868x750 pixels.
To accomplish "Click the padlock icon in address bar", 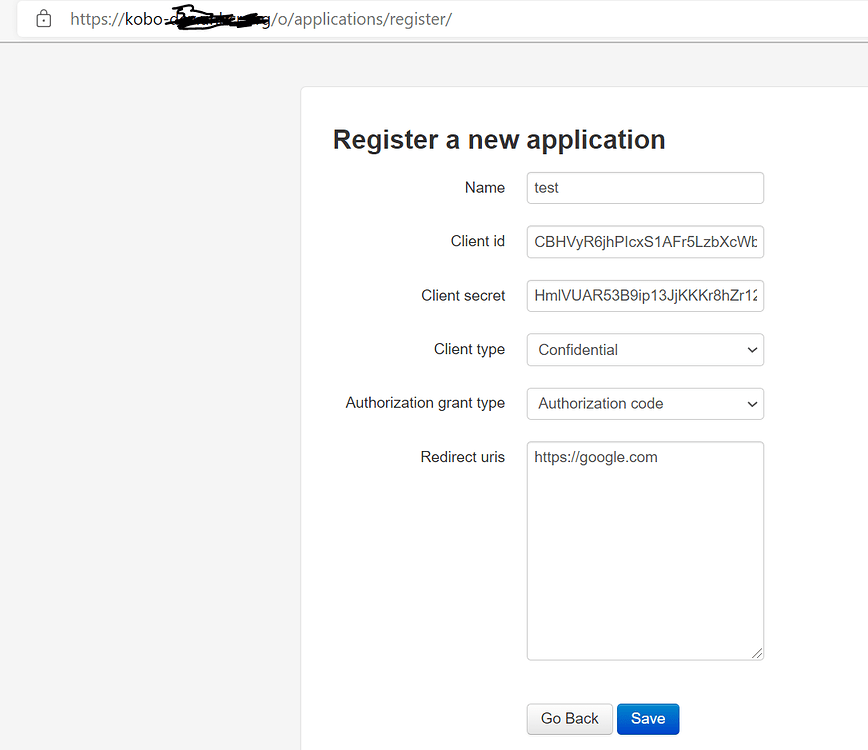I will point(43,19).
